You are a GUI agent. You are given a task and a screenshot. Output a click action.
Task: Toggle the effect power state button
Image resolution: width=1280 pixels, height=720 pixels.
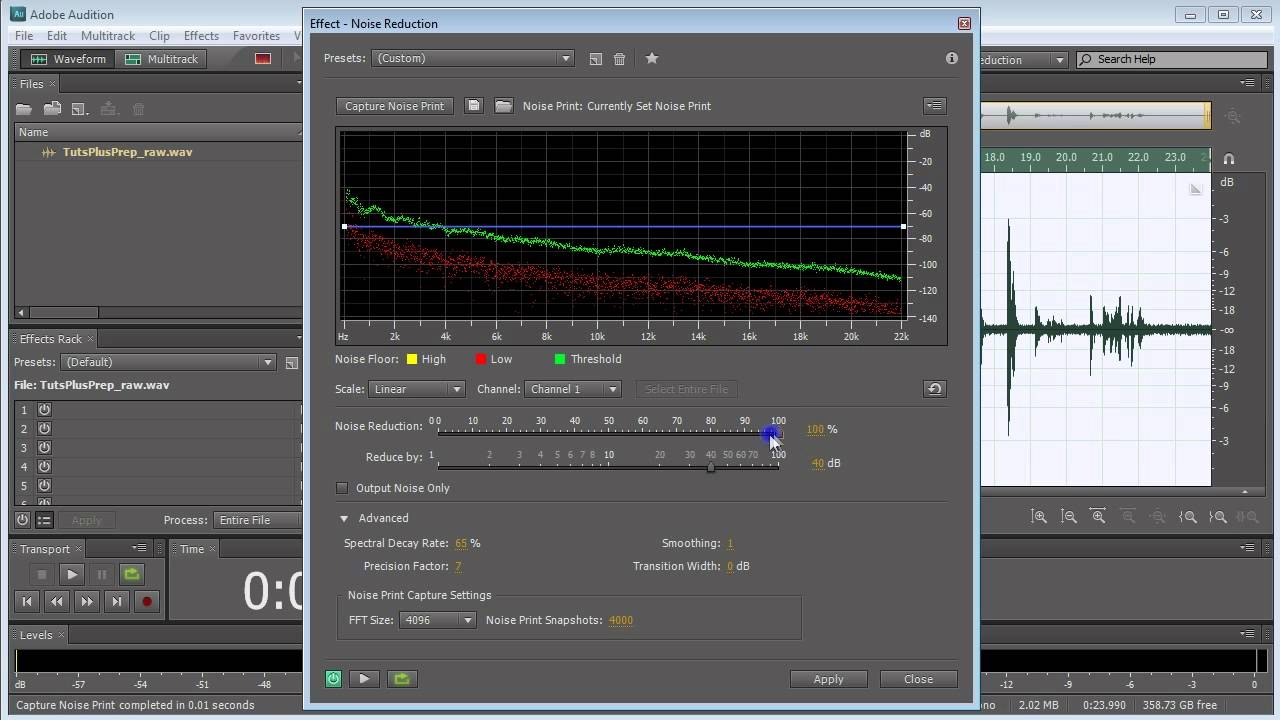pos(333,679)
